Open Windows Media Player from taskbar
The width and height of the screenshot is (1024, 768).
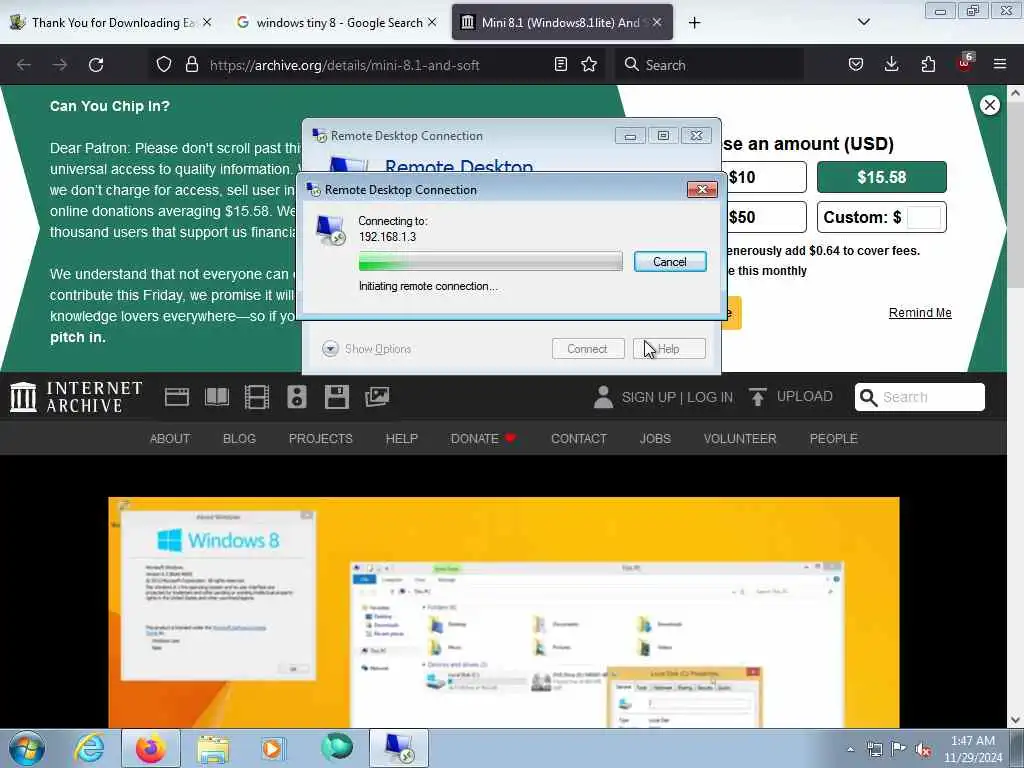(272, 748)
